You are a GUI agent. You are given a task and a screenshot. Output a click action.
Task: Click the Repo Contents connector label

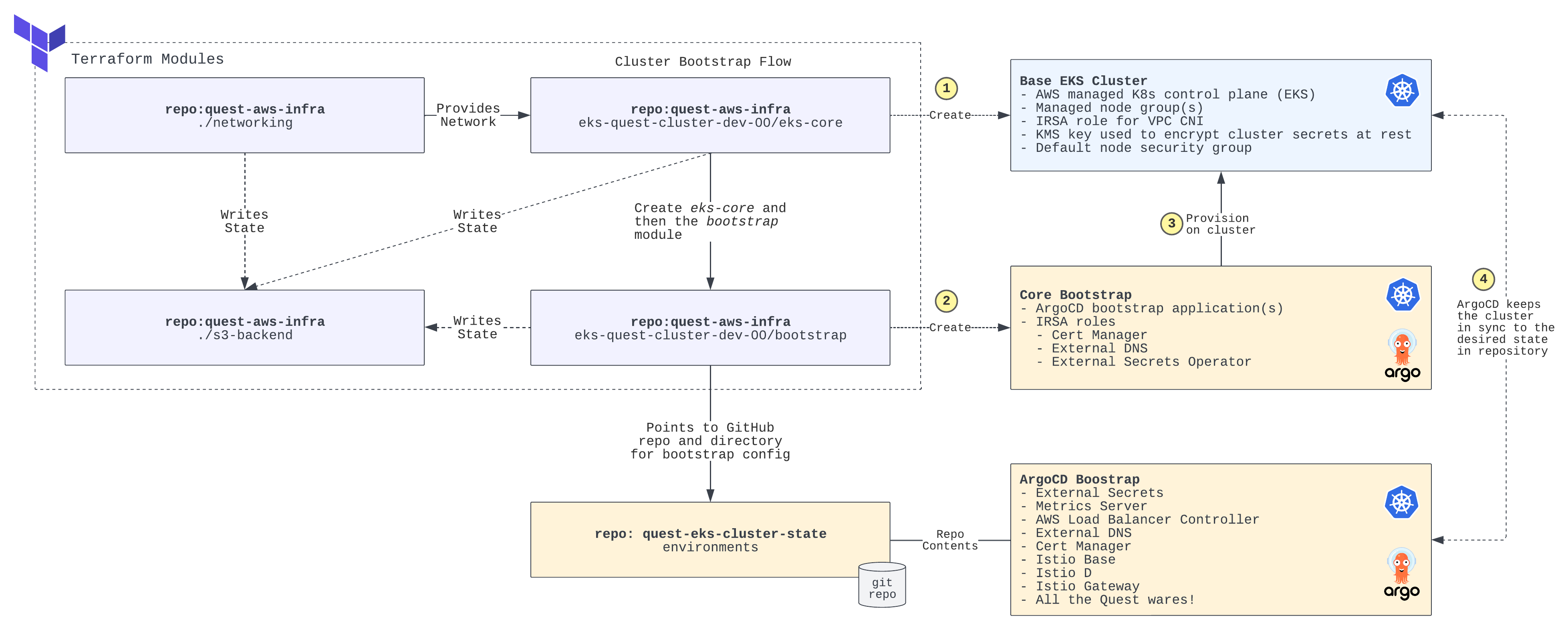(x=949, y=540)
